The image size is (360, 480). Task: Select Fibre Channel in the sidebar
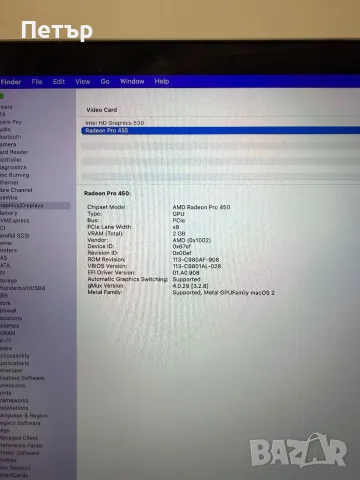[x=16, y=190]
